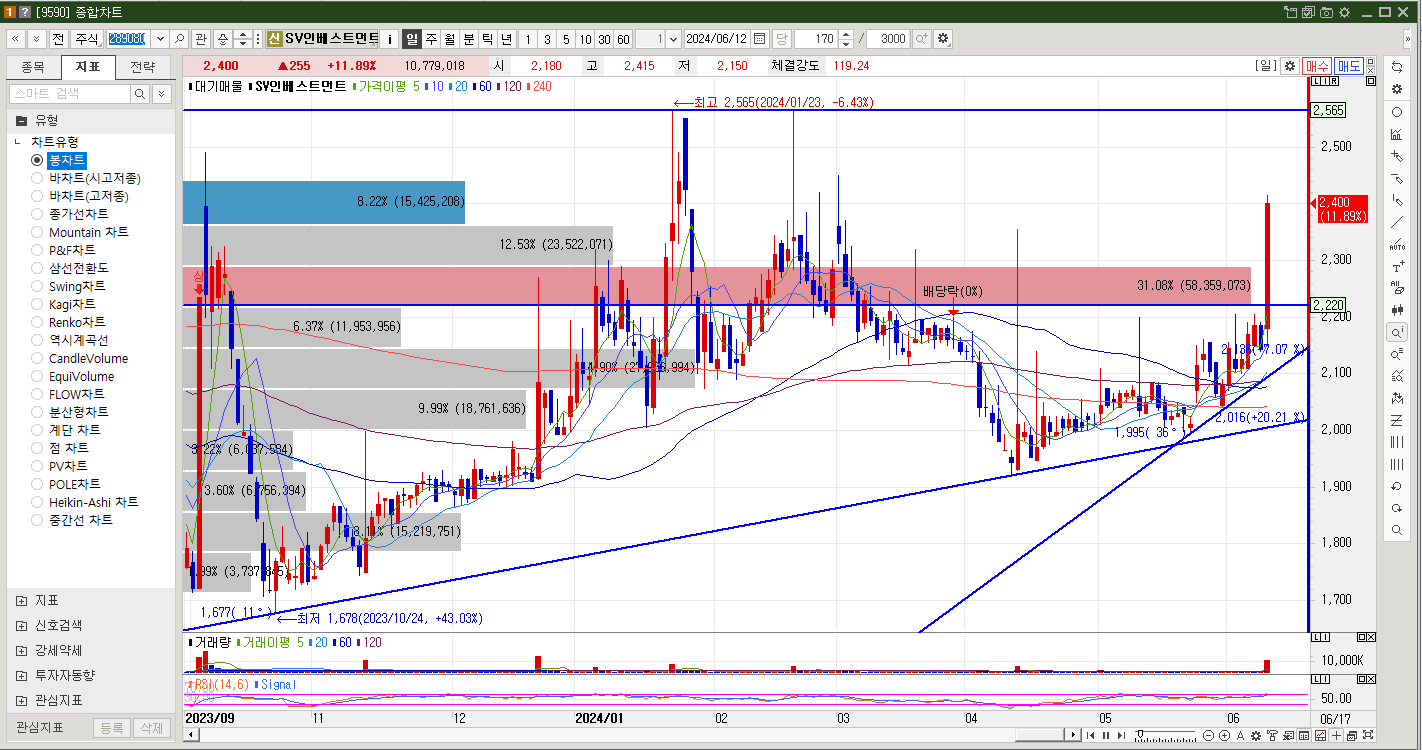
Task: Click the 삭제 button in 관심지표
Action: point(150,728)
